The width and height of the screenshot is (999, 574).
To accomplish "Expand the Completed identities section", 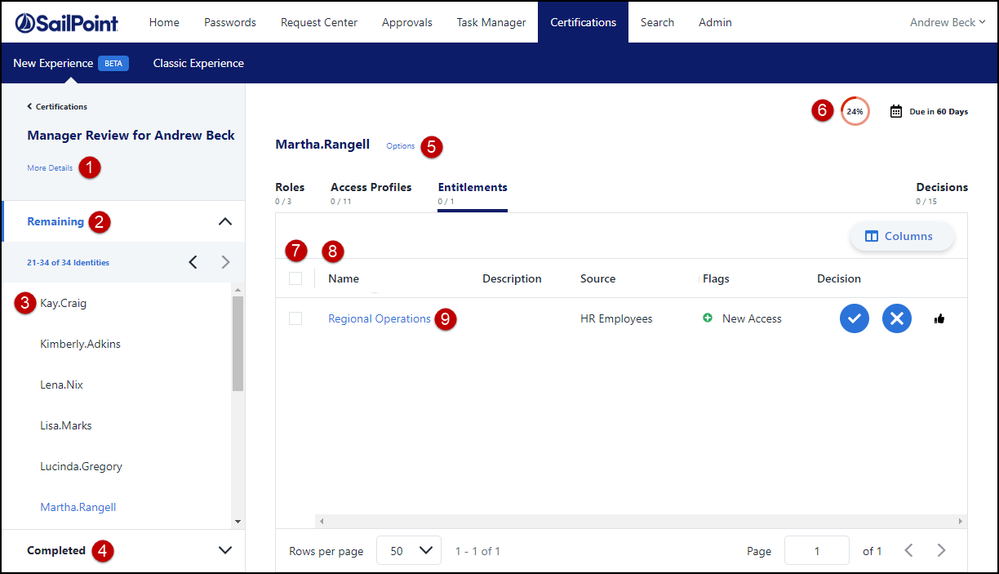I will click(225, 550).
